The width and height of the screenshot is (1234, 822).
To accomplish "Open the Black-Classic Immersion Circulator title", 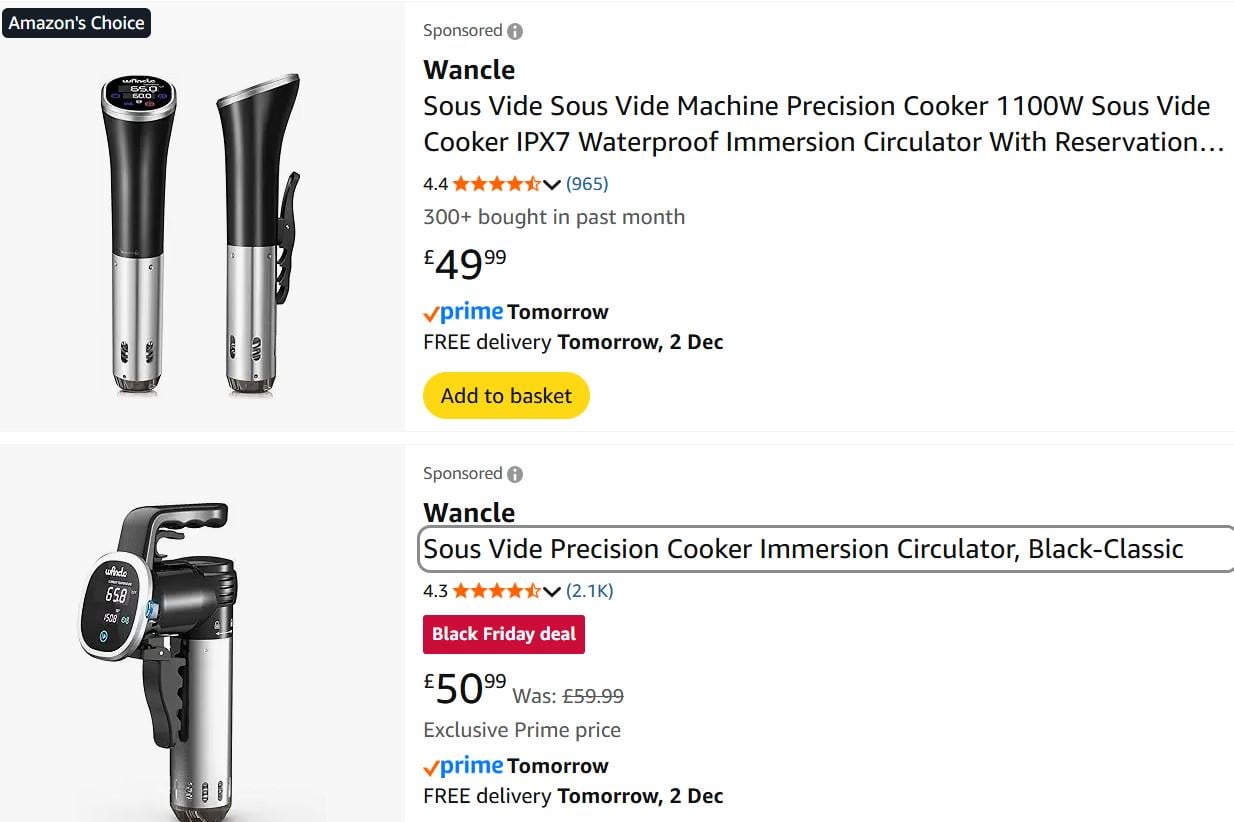I will (803, 549).
